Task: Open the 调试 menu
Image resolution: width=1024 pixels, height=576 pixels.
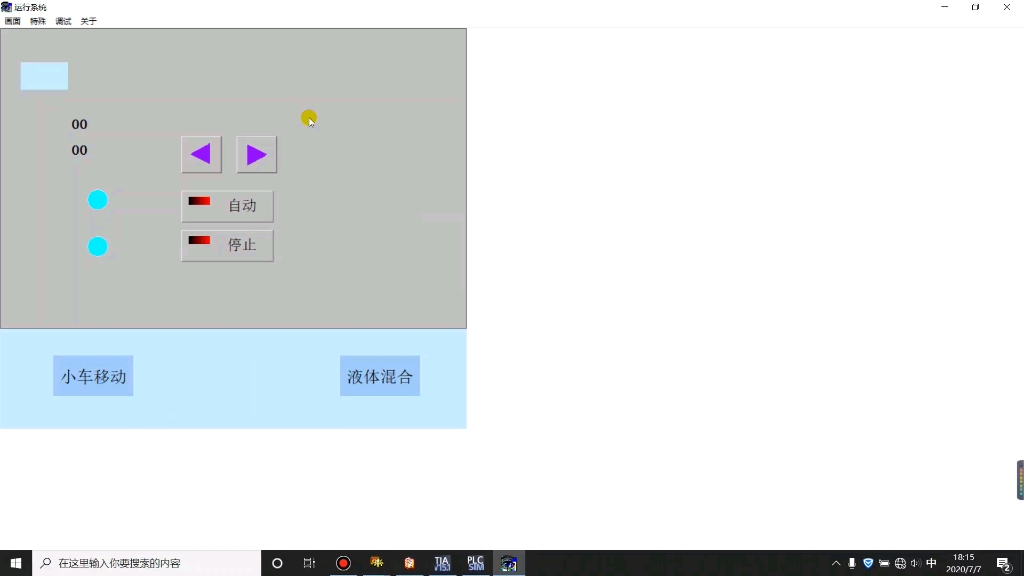Action: (x=62, y=20)
